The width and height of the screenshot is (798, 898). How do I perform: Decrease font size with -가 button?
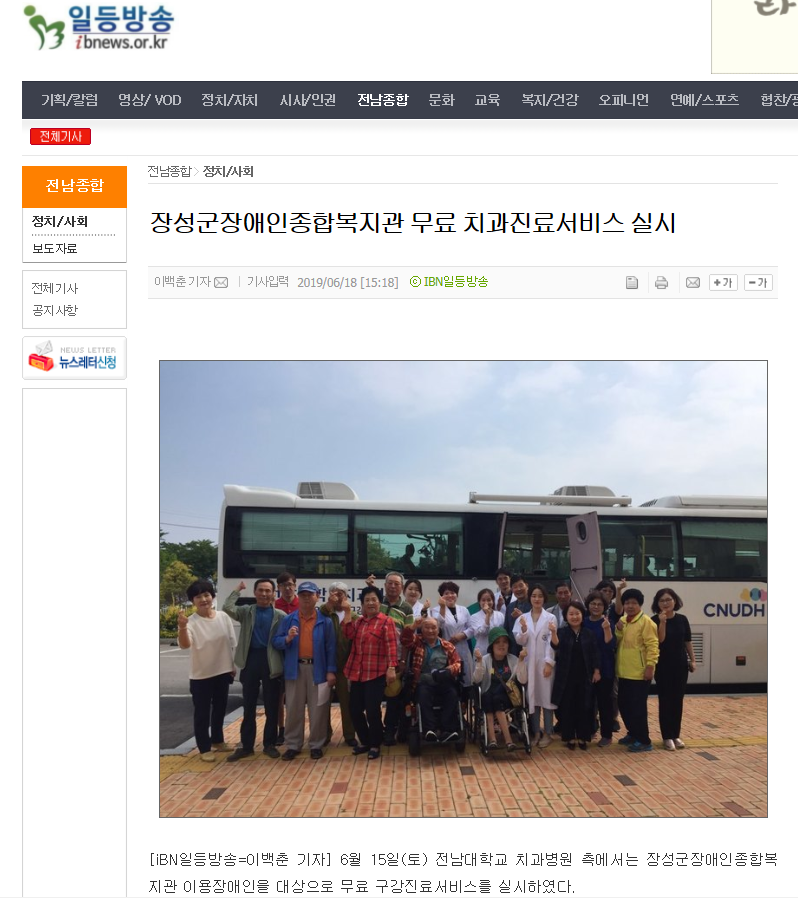[758, 282]
